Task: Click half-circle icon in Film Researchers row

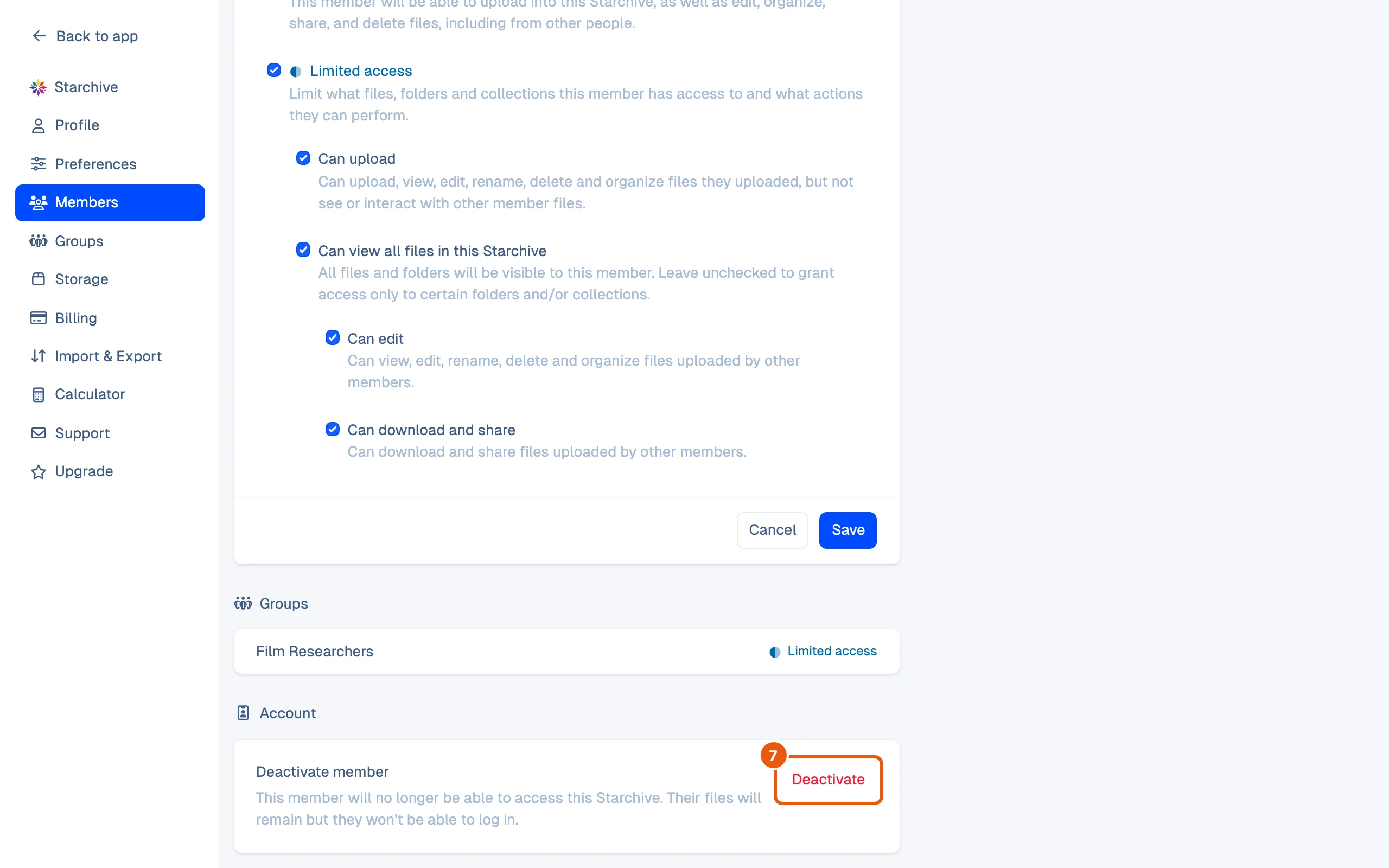Action: coord(775,652)
